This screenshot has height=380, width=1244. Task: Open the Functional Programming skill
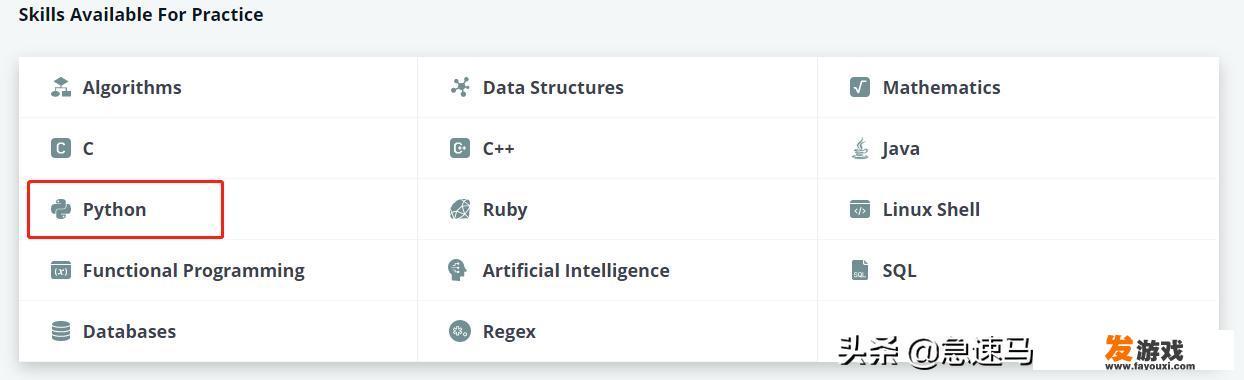pos(194,270)
